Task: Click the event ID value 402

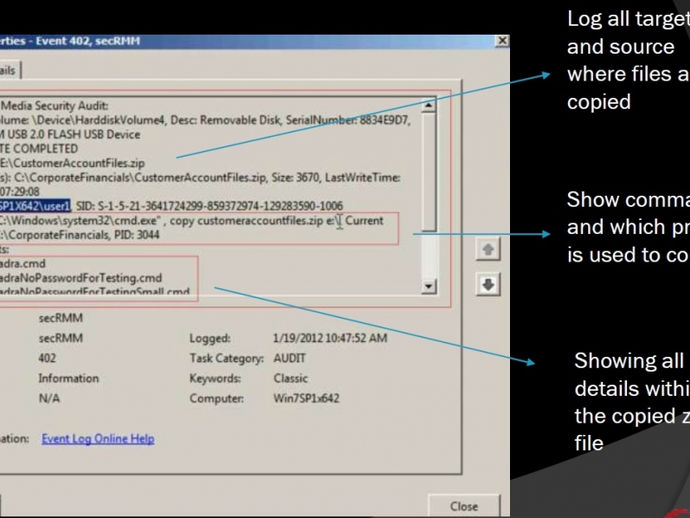Action: (x=47, y=358)
